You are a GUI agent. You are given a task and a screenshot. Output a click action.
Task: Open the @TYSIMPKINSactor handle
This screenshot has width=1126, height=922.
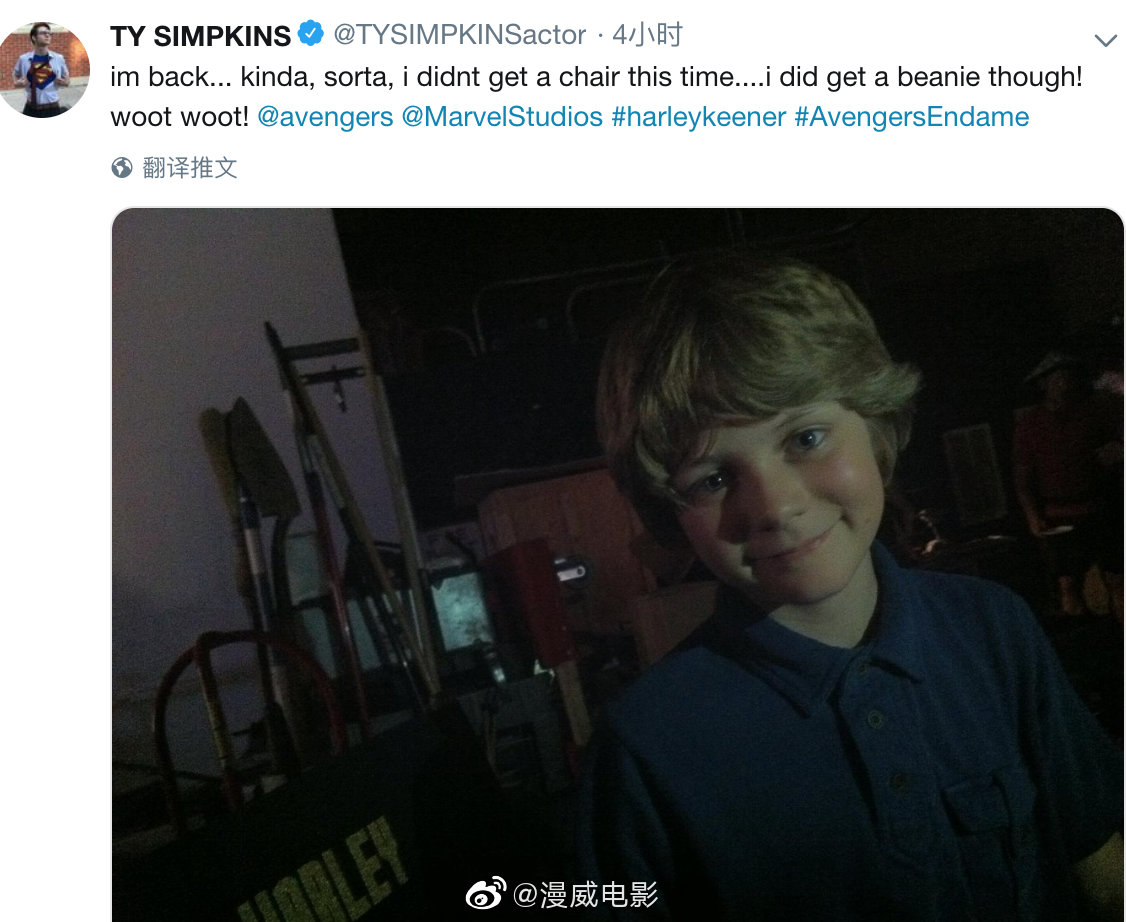460,35
